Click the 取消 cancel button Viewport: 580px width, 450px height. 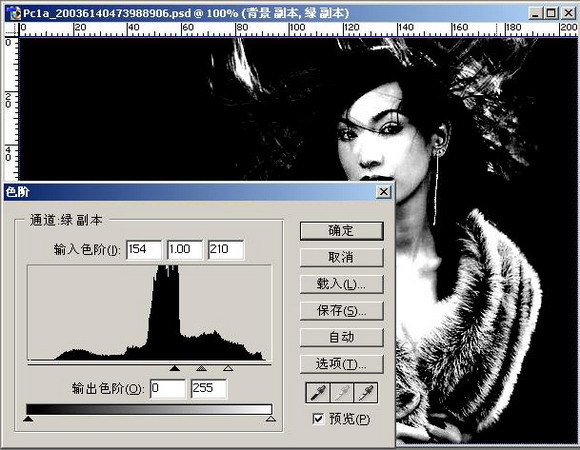[341, 257]
